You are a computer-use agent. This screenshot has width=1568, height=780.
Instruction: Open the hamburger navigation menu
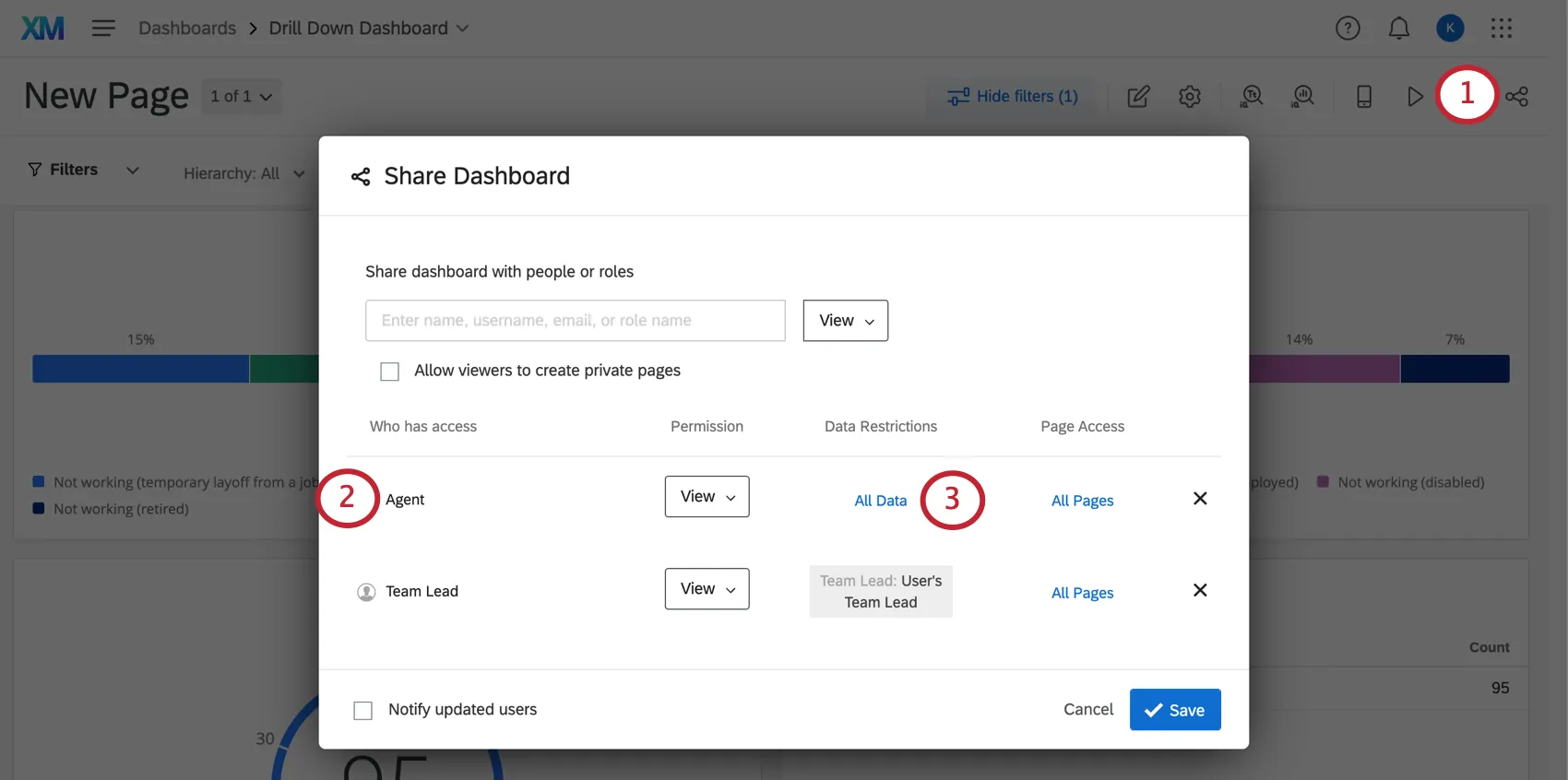103,29
